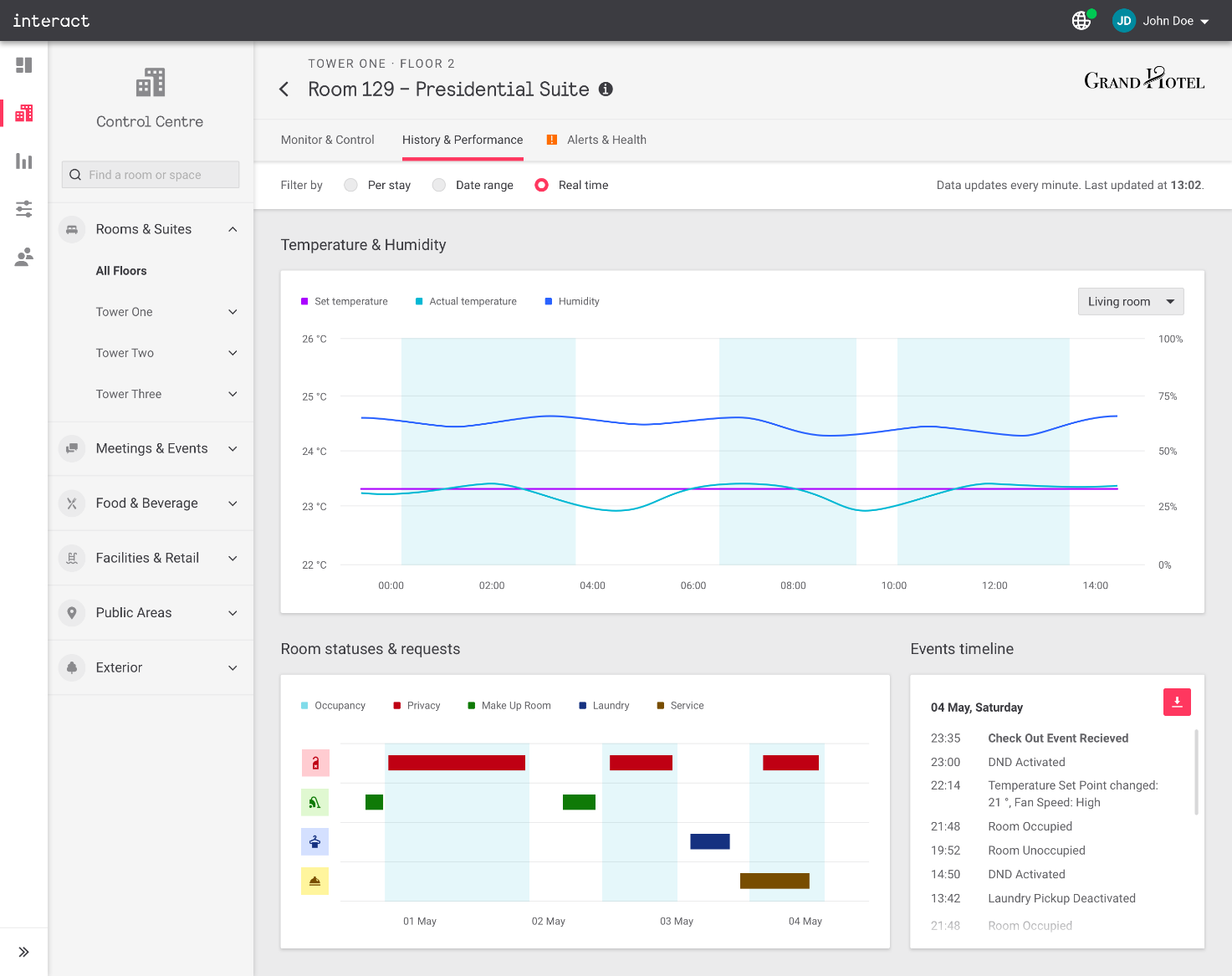This screenshot has width=1232, height=976.
Task: Open the users icon in left rail
Action: click(24, 257)
